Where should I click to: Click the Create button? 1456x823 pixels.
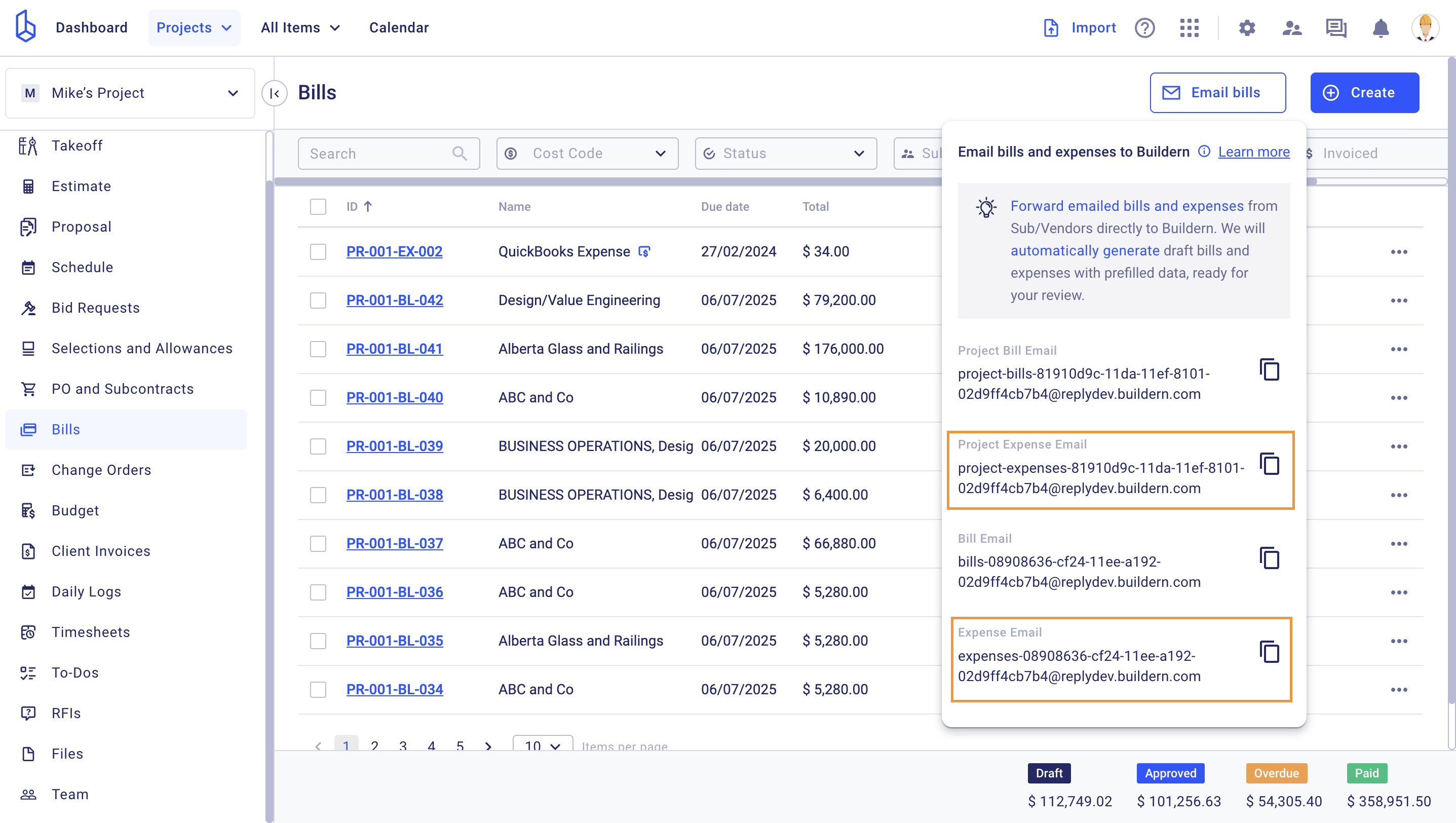coord(1364,93)
